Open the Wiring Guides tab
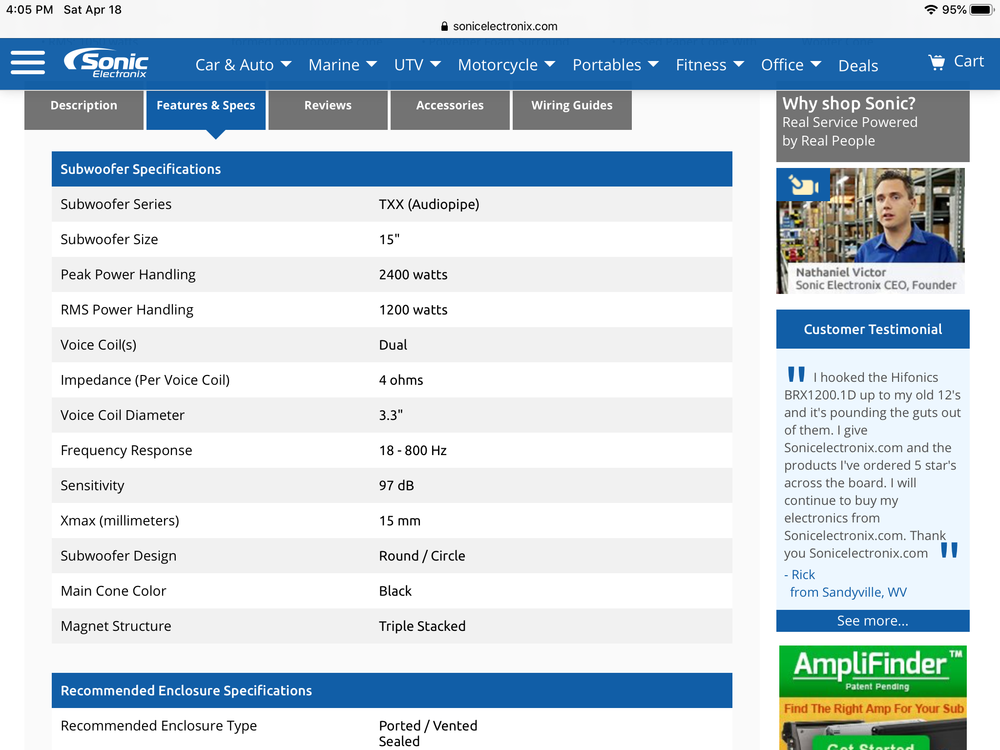 pos(572,110)
